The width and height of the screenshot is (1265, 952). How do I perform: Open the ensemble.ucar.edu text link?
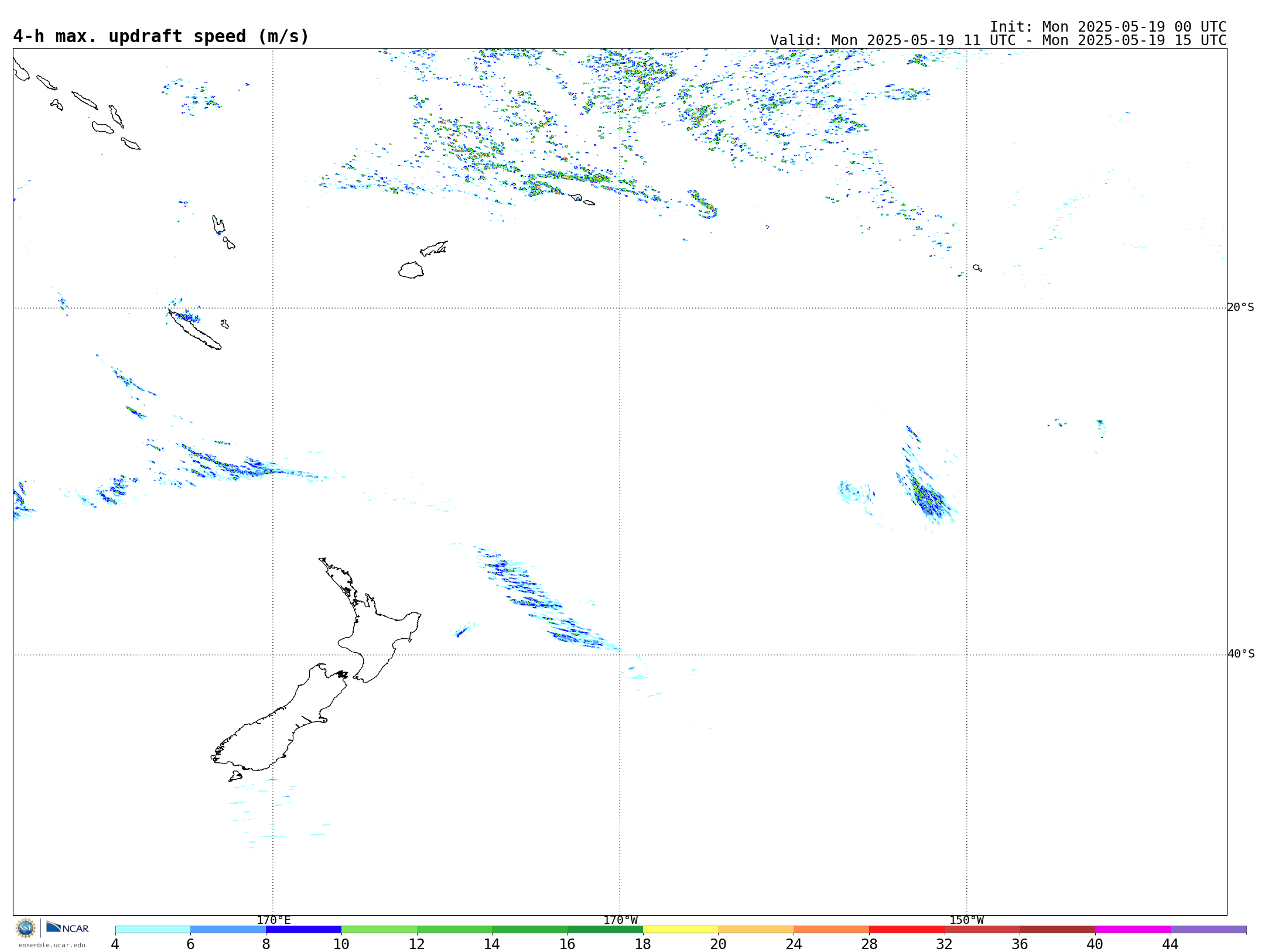click(x=52, y=945)
